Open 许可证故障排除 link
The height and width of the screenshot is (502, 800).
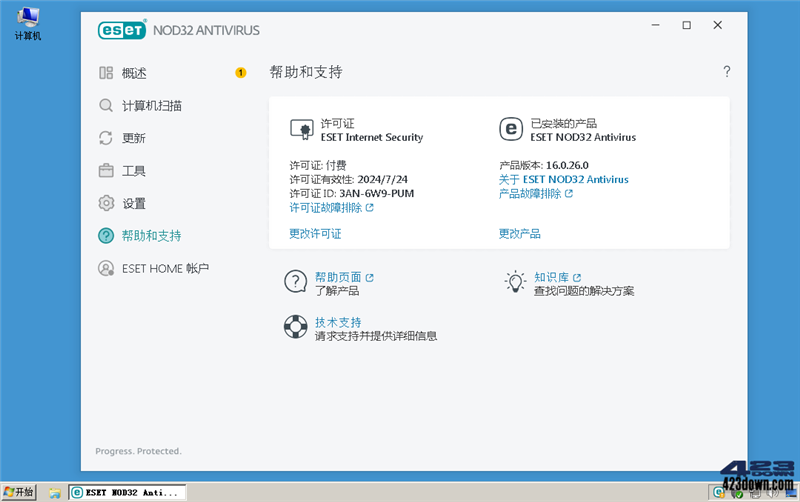(x=326, y=208)
